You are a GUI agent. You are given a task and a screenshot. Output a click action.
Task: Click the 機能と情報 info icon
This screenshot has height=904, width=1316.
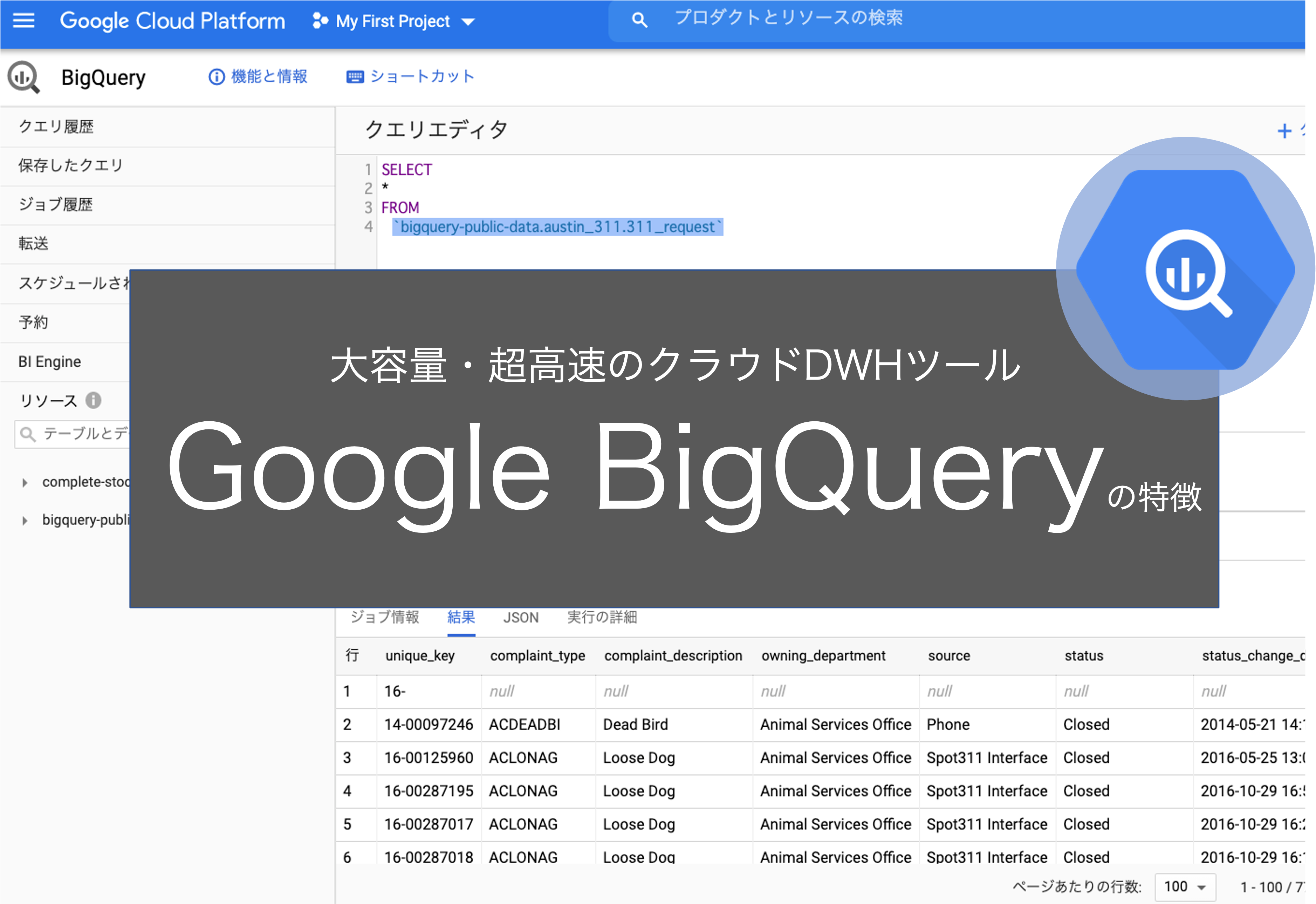coord(216,76)
